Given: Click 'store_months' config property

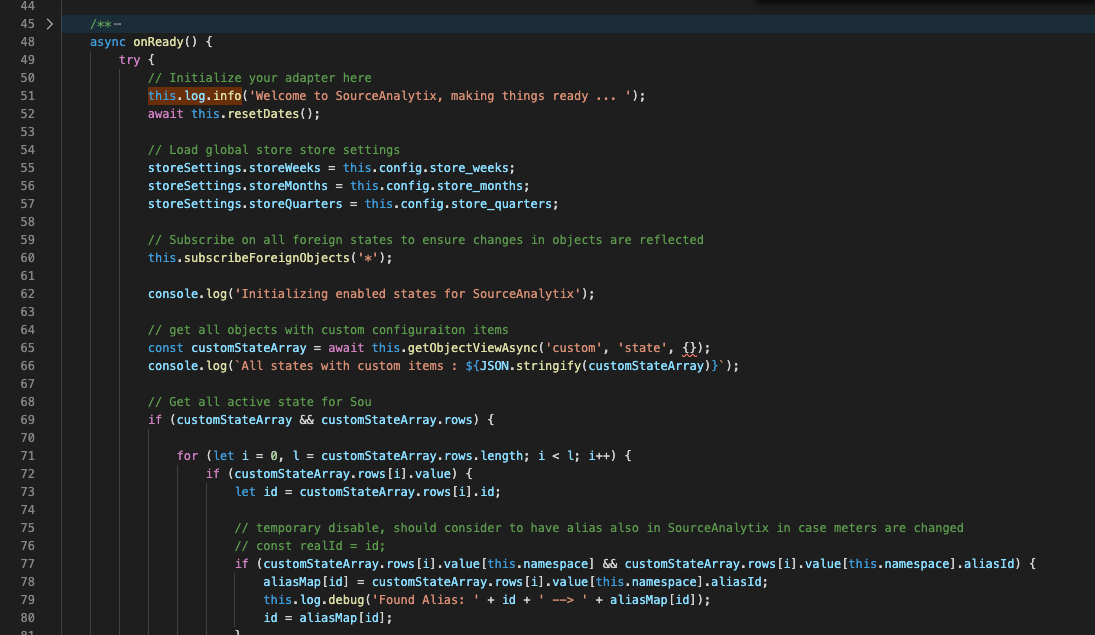Looking at the screenshot, I should click(x=480, y=187).
